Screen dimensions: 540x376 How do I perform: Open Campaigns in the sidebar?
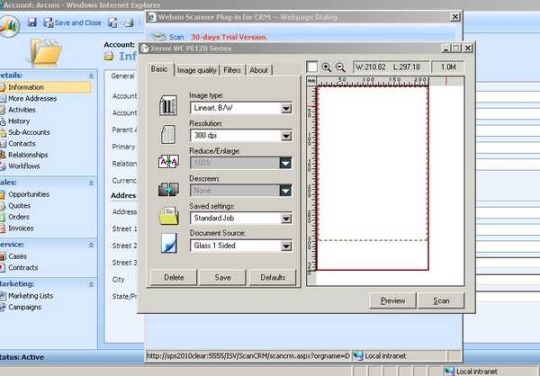coord(24,307)
